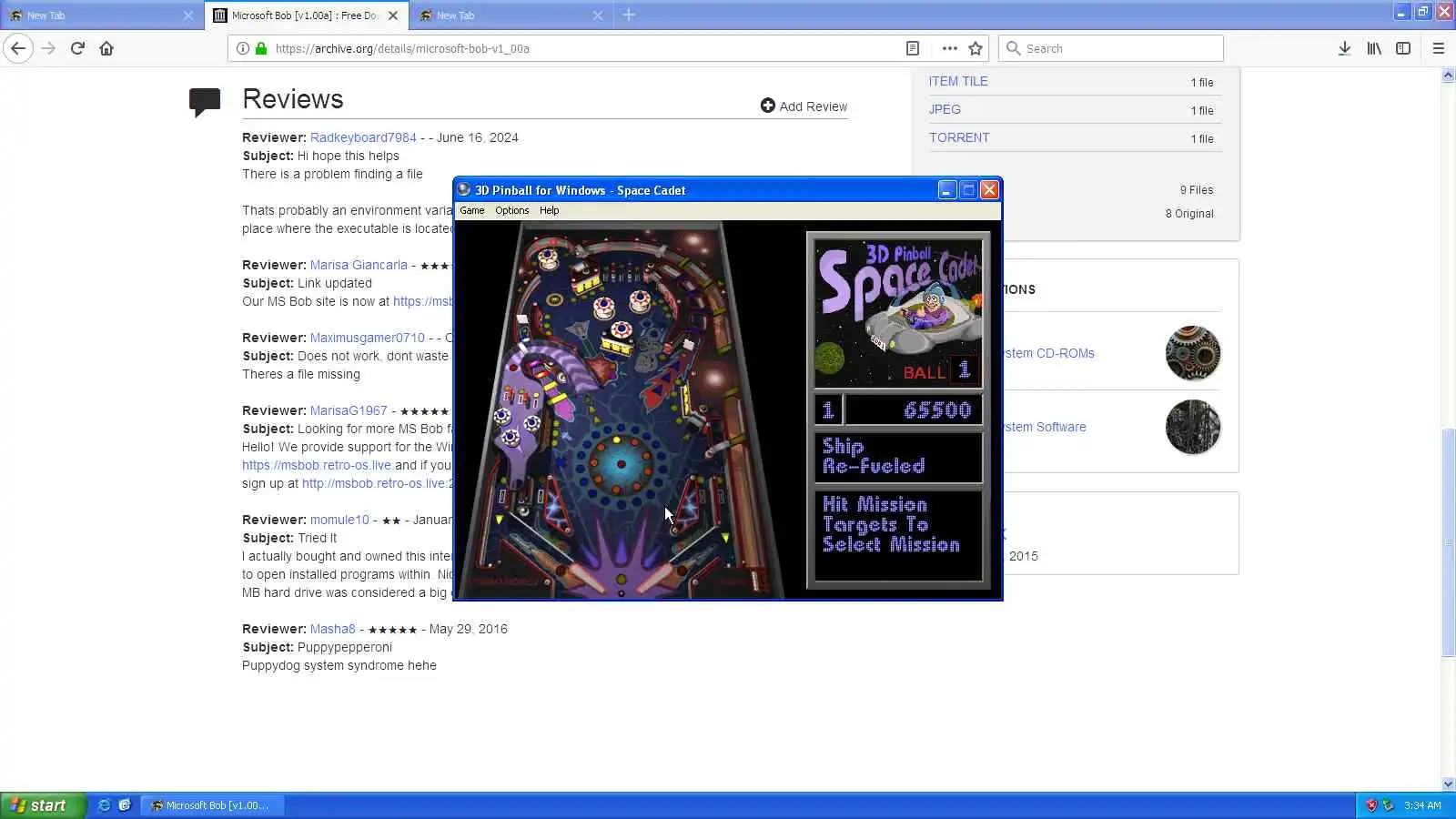The height and width of the screenshot is (819, 1456).
Task: Click the pinball icon in the 3D Pinball title bar
Action: pyautogui.click(x=464, y=189)
